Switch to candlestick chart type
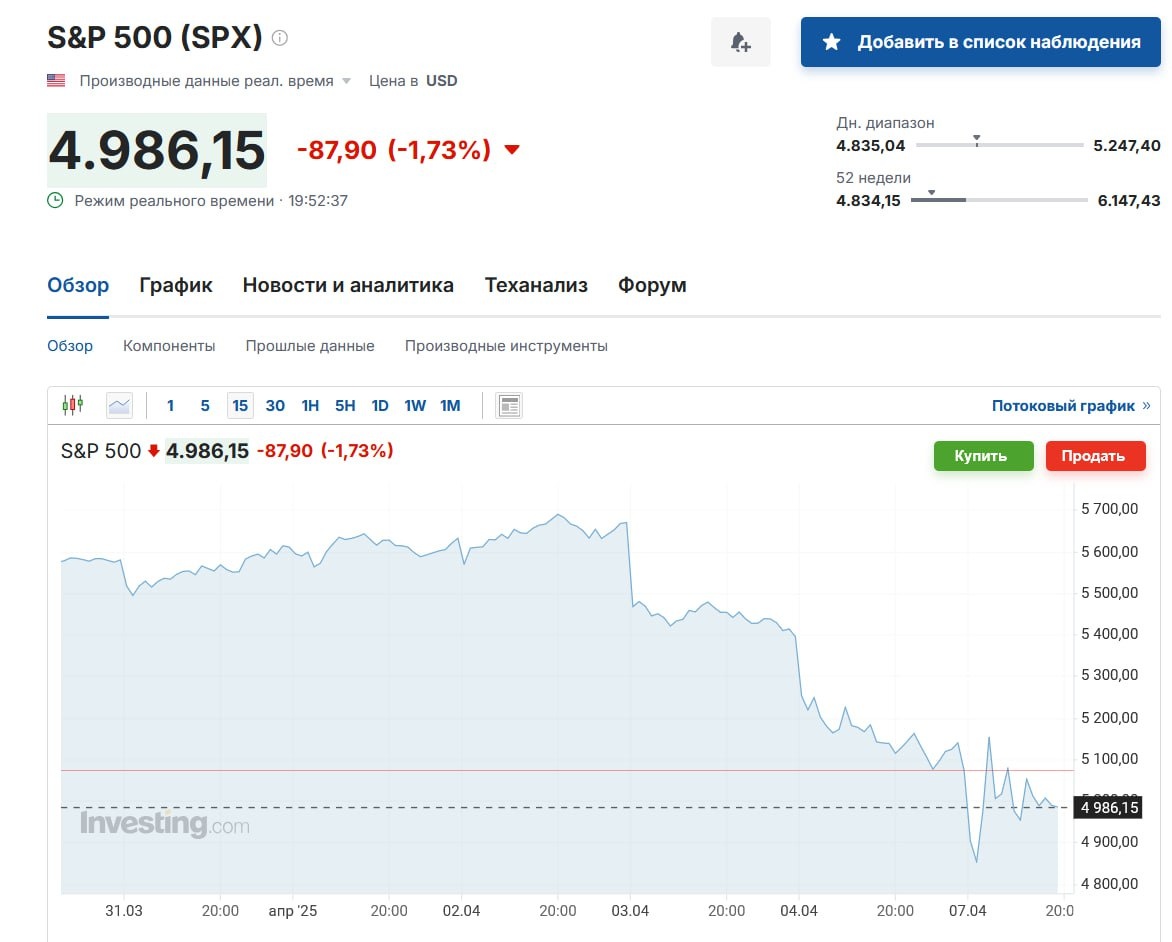The width and height of the screenshot is (1172, 942). point(72,405)
